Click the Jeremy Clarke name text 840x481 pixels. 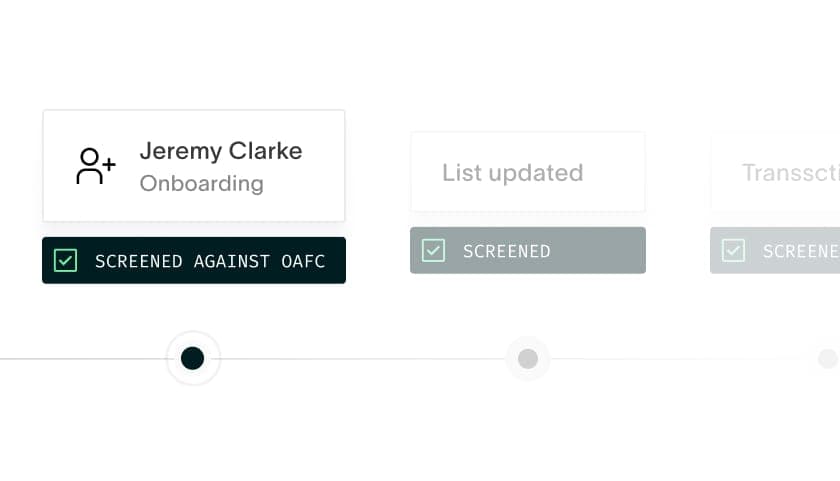click(221, 151)
